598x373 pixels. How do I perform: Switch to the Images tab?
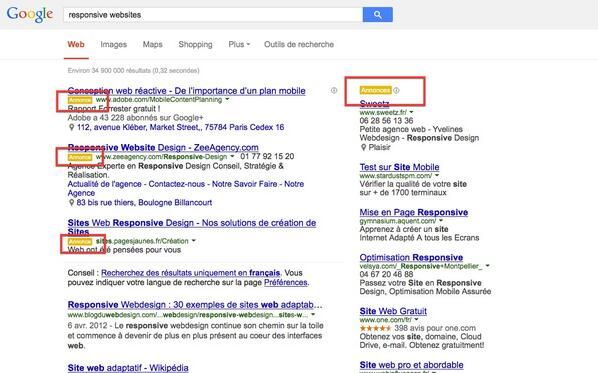(114, 44)
